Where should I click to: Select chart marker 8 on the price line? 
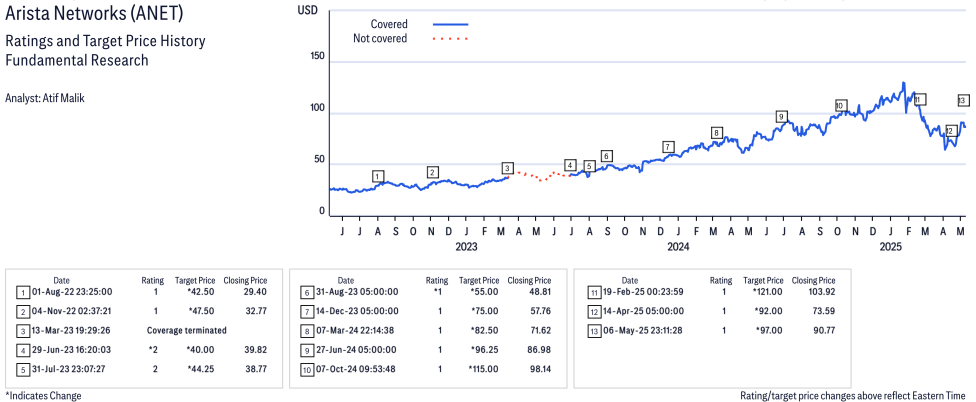717,133
